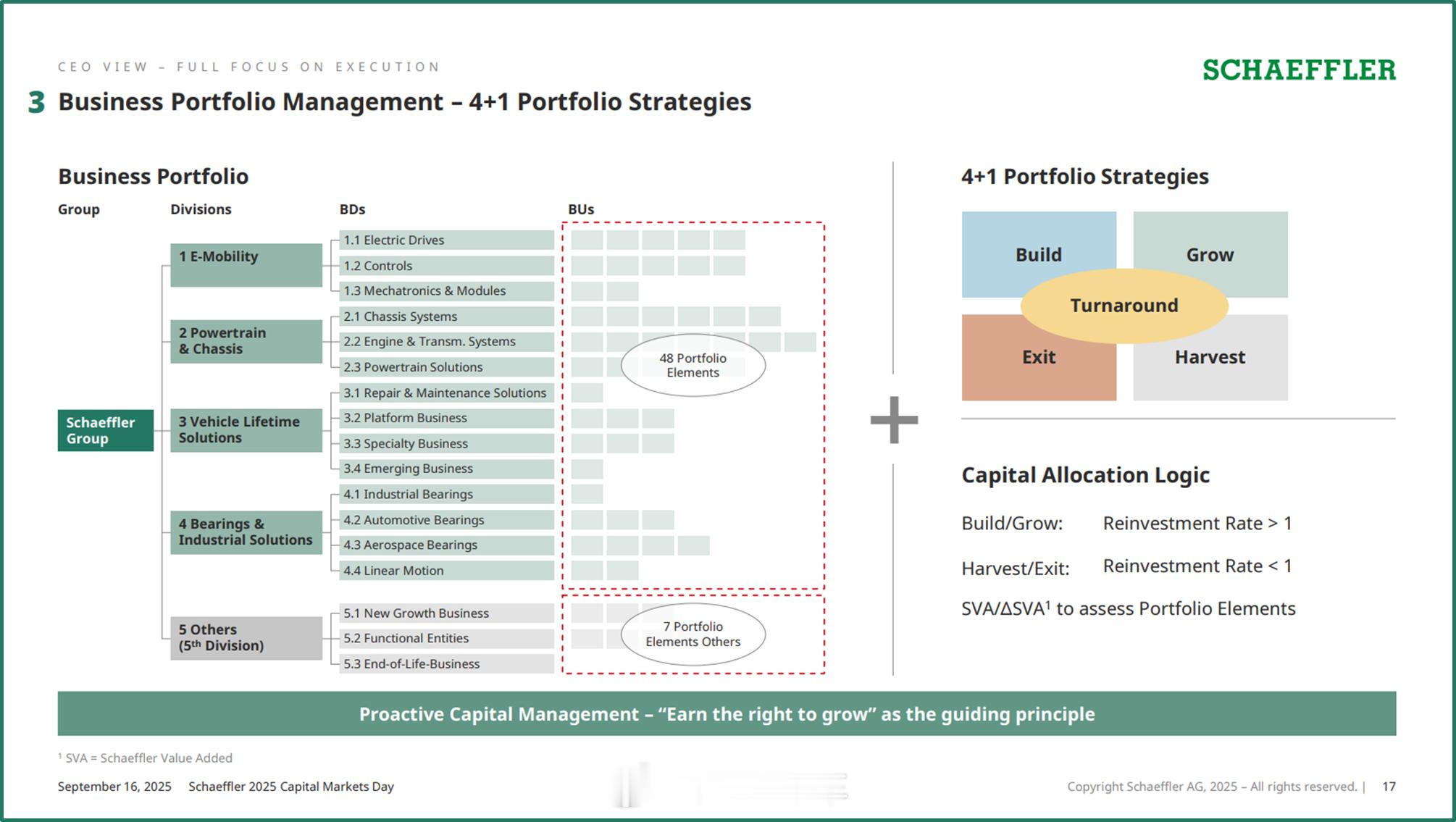The image size is (1456, 822).
Task: Click Build/Grow: label
Action: click(x=1012, y=524)
